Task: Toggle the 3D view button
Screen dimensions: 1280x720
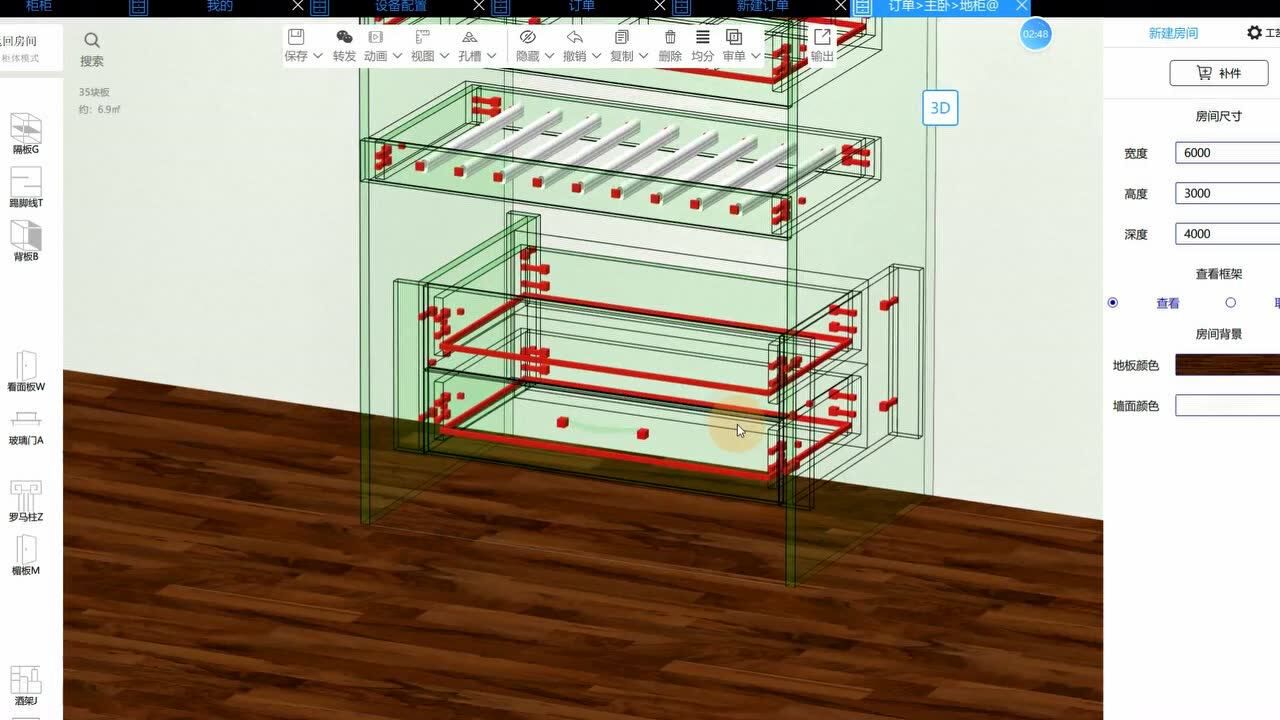Action: (940, 108)
